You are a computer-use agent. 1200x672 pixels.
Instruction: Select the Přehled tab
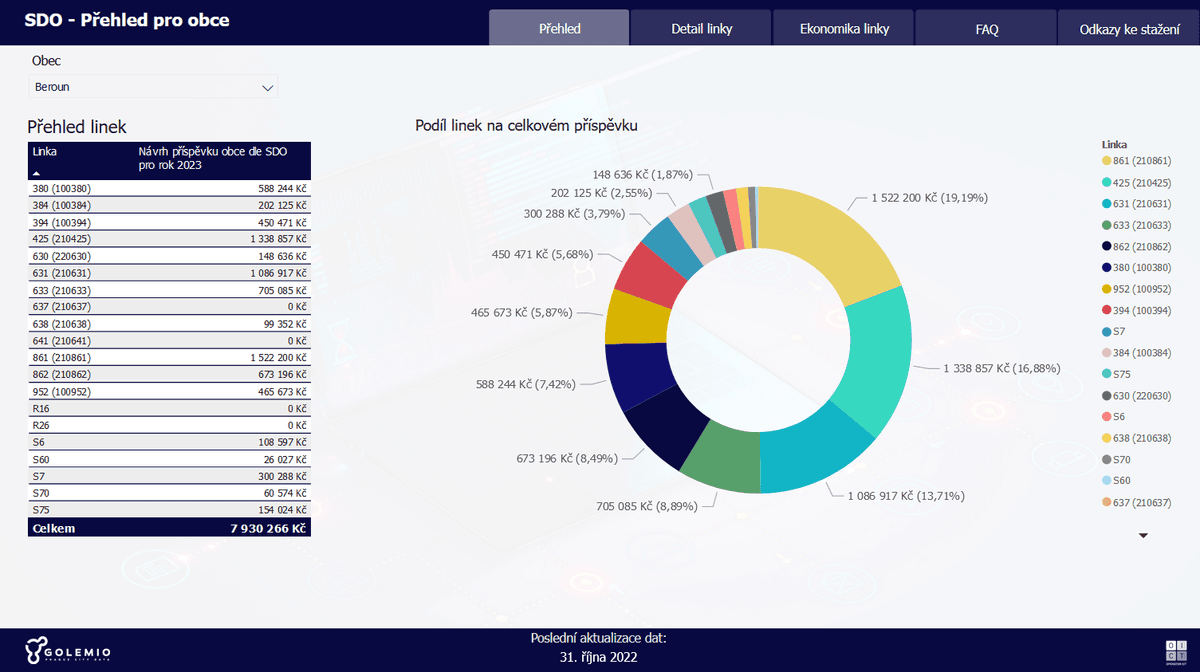coord(559,29)
